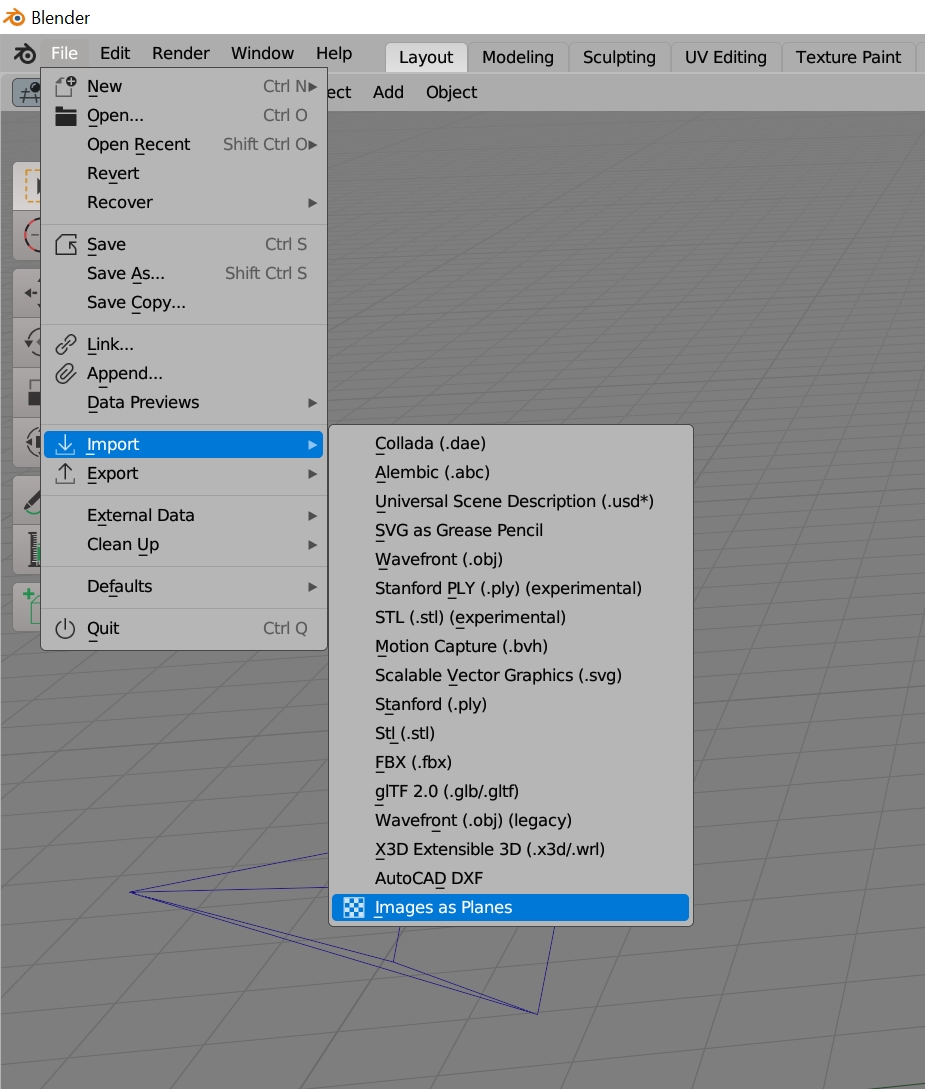The height and width of the screenshot is (1089, 925).
Task: Open the Edit menu
Action: click(x=115, y=53)
